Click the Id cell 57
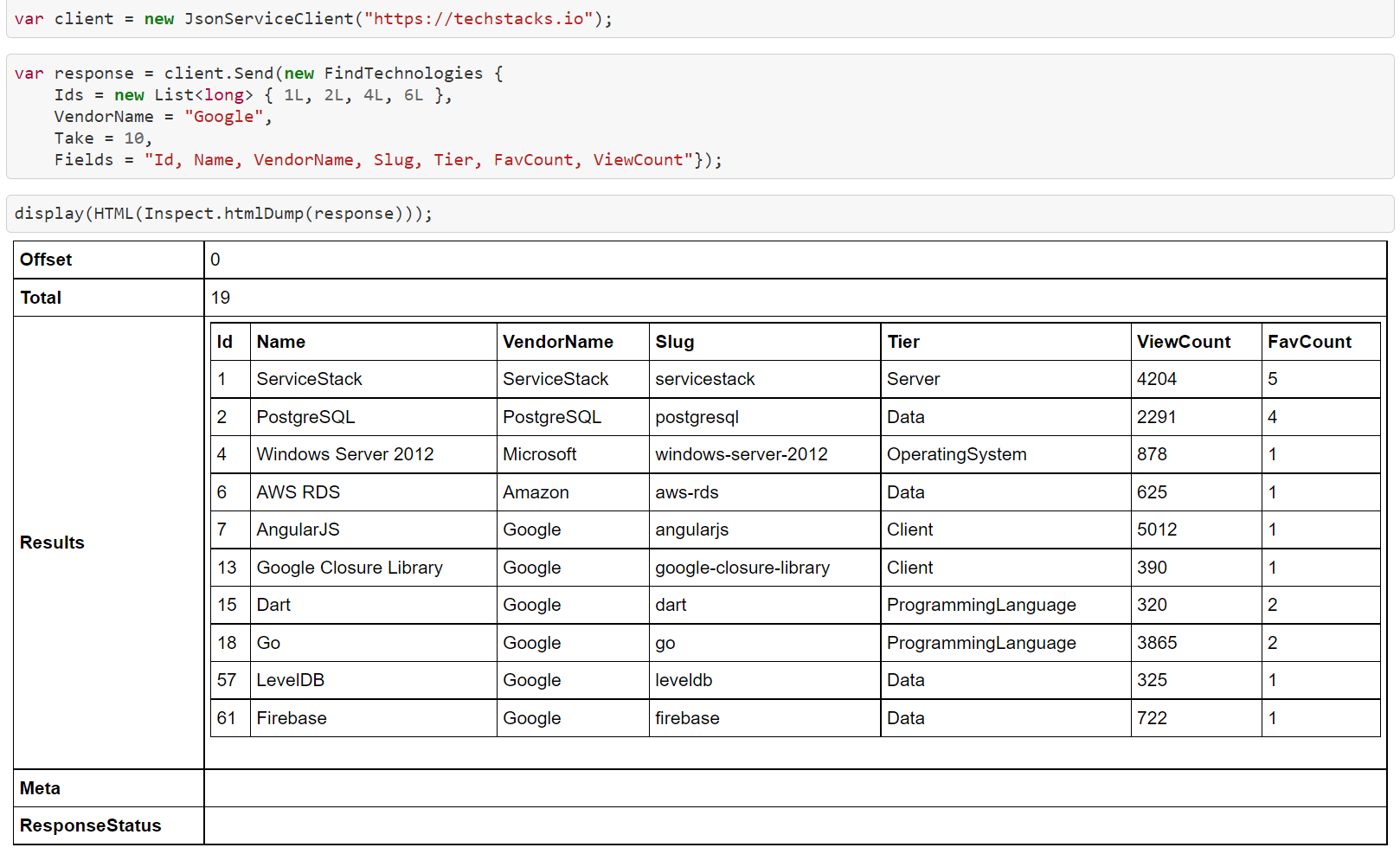This screenshot has width=1400, height=854. pyautogui.click(x=230, y=680)
